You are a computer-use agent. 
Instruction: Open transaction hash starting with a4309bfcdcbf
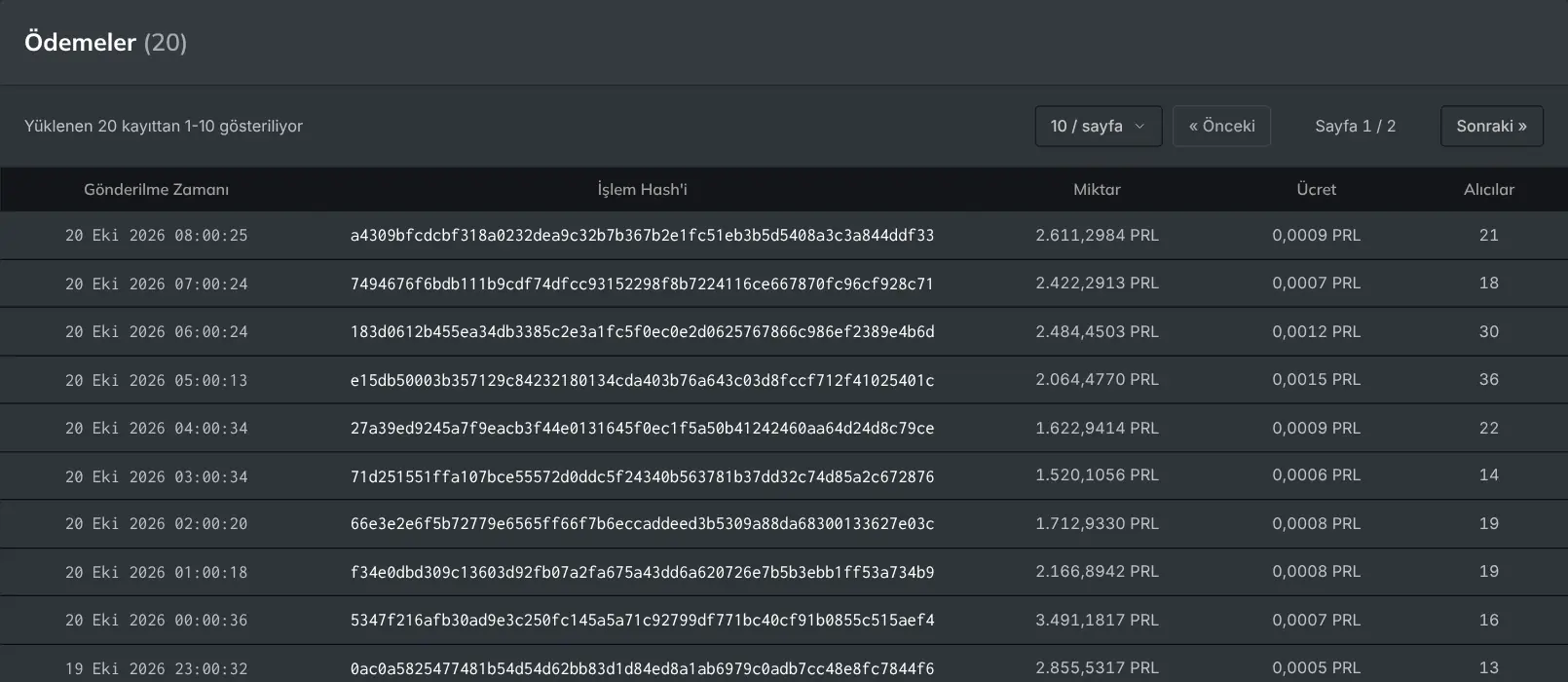(x=642, y=235)
